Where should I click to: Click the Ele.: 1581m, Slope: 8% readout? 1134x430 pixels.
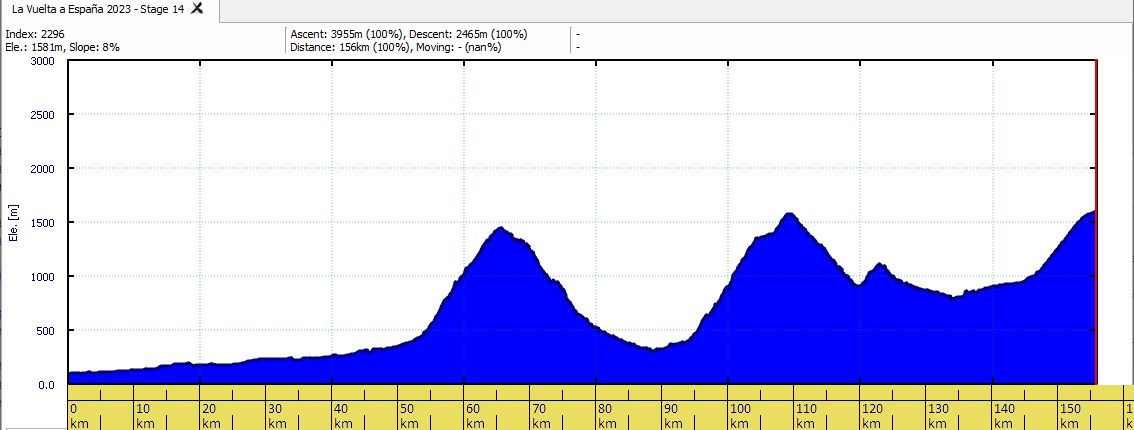pyautogui.click(x=62, y=47)
